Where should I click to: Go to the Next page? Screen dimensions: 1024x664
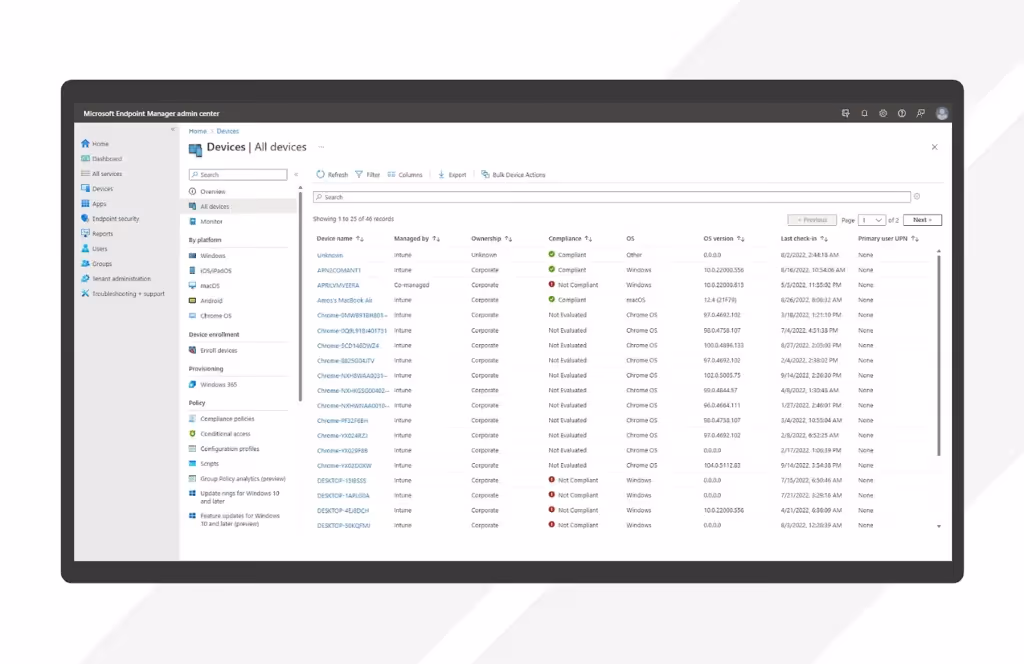click(923, 220)
